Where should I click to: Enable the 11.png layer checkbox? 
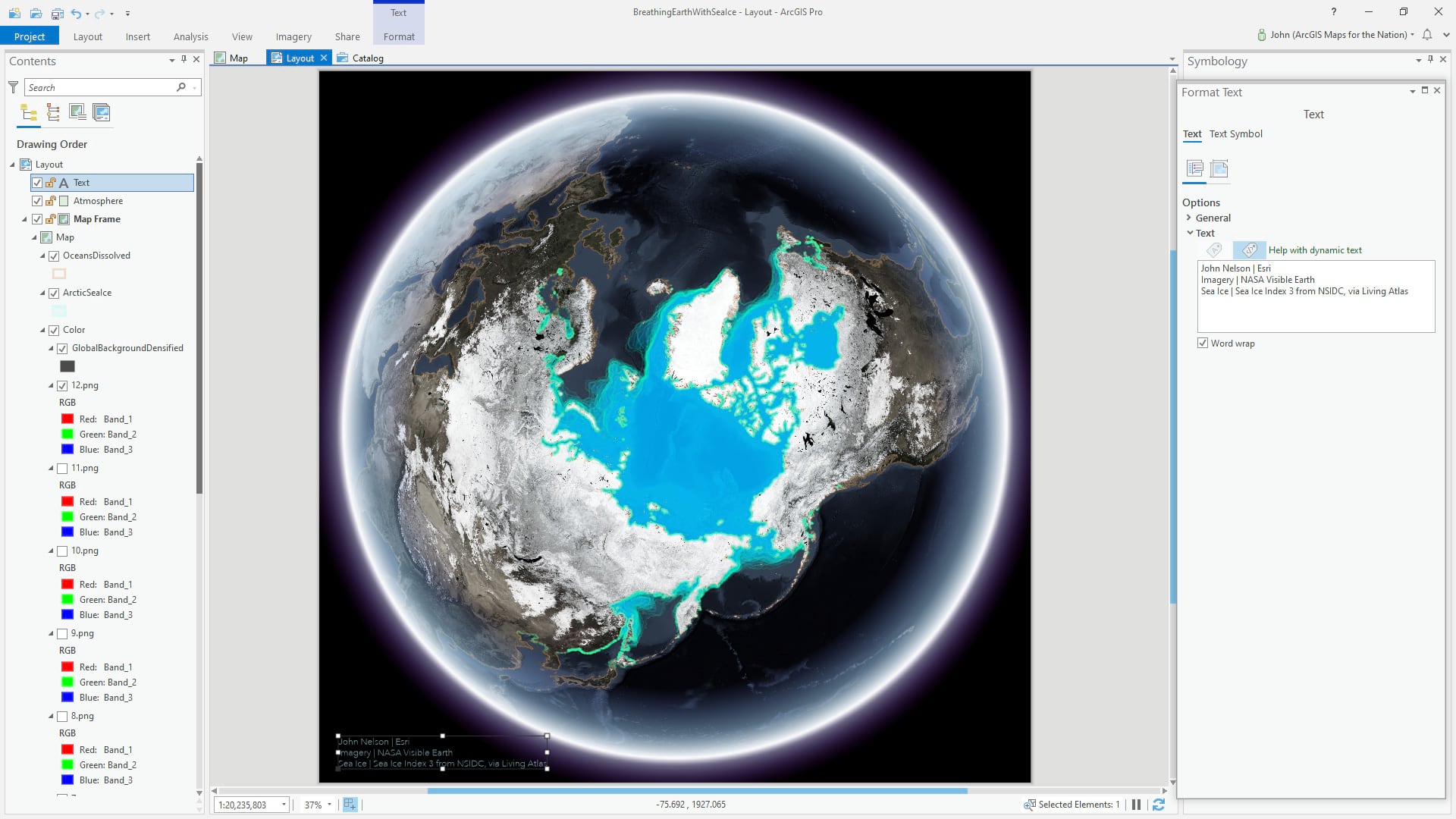pos(62,469)
